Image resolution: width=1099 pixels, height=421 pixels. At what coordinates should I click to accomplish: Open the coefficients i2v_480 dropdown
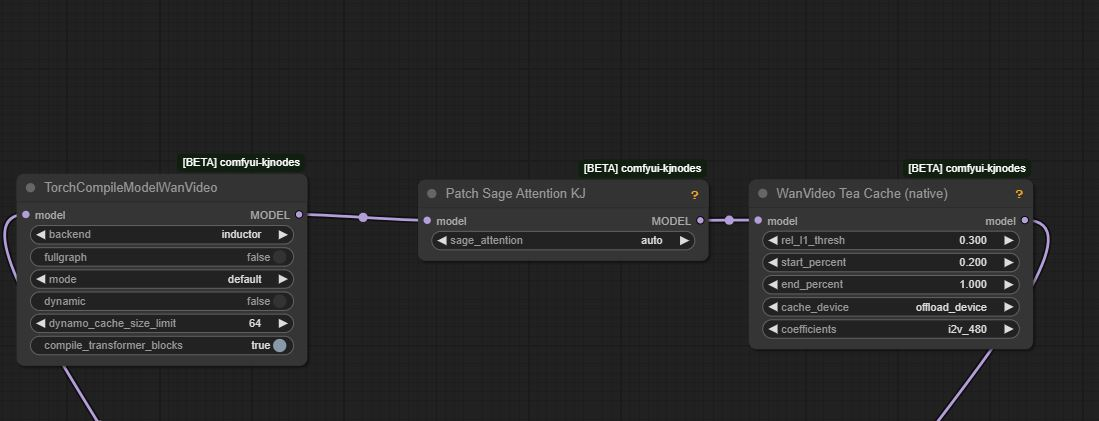(x=891, y=329)
